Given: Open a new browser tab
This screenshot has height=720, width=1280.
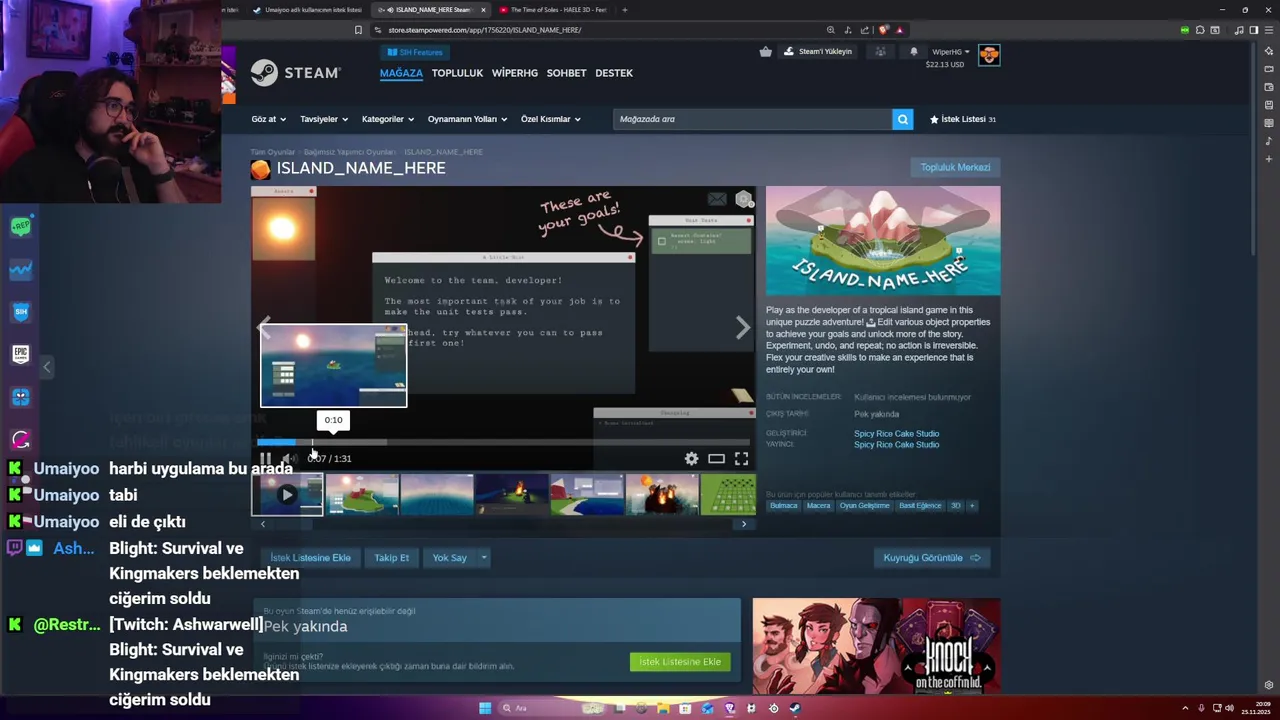Looking at the screenshot, I should coord(625,10).
